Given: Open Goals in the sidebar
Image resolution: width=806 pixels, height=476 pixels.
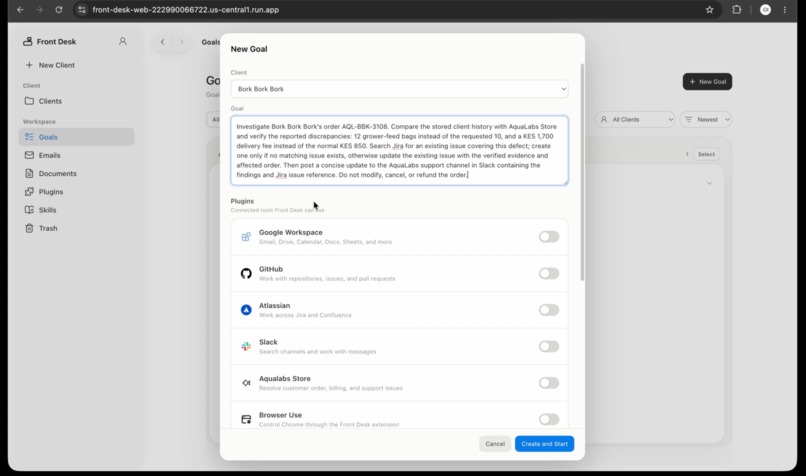Looking at the screenshot, I should [x=77, y=137].
